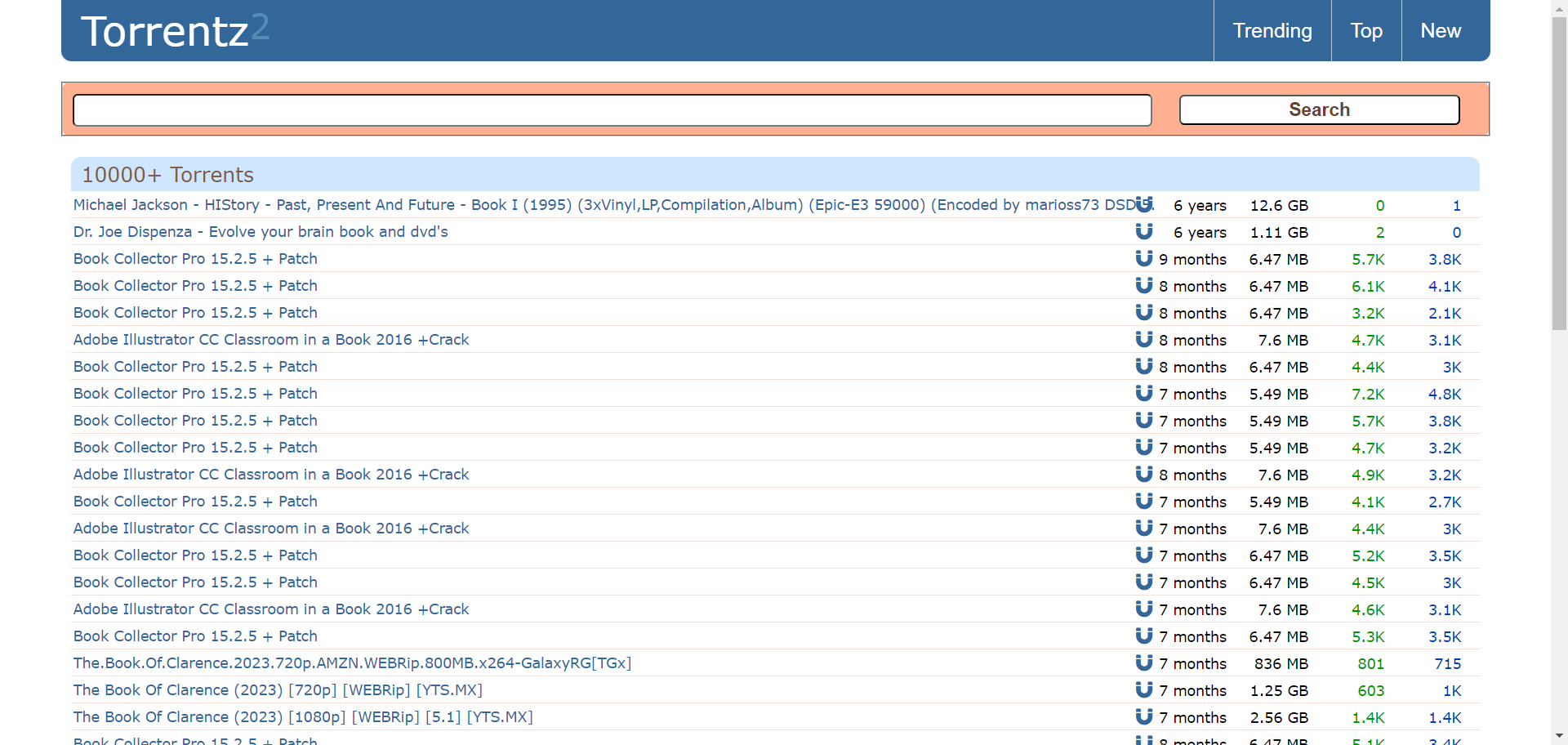This screenshot has width=1568, height=745.
Task: Open magnet link of row with 7.2K seeders
Action: coord(1144,393)
